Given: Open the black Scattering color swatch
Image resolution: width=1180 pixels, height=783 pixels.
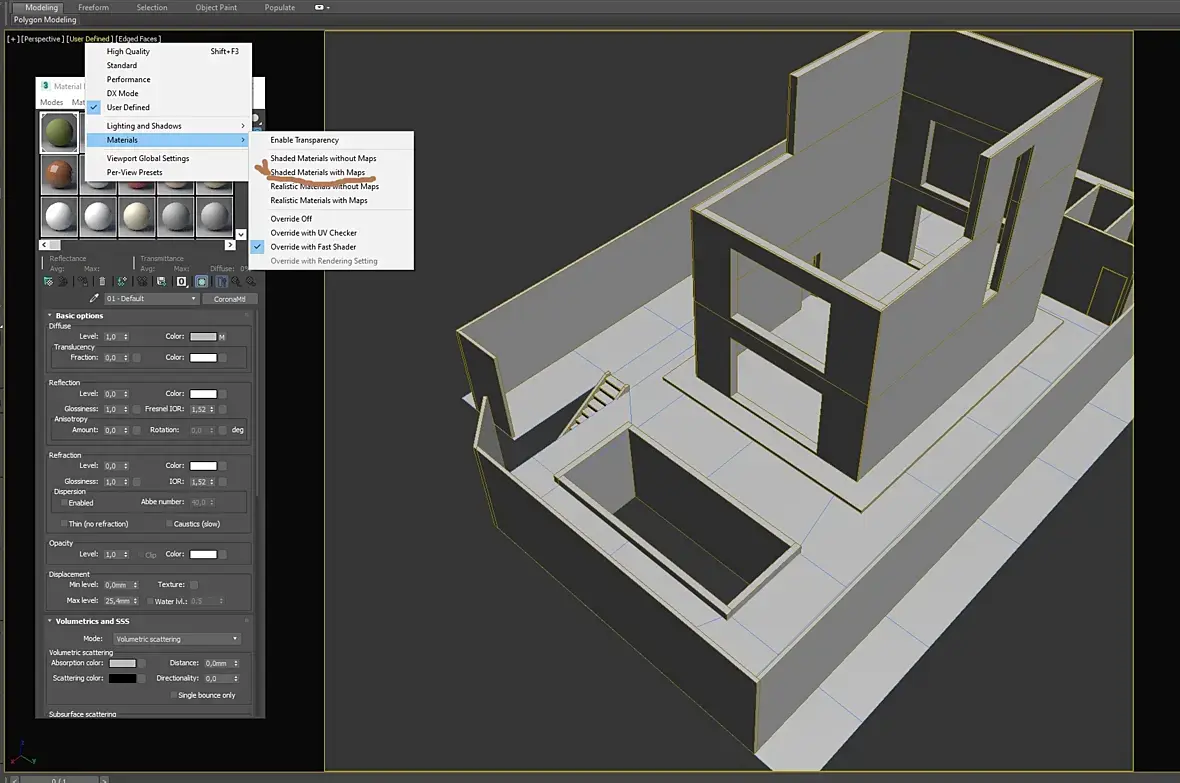Looking at the screenshot, I should coord(123,678).
